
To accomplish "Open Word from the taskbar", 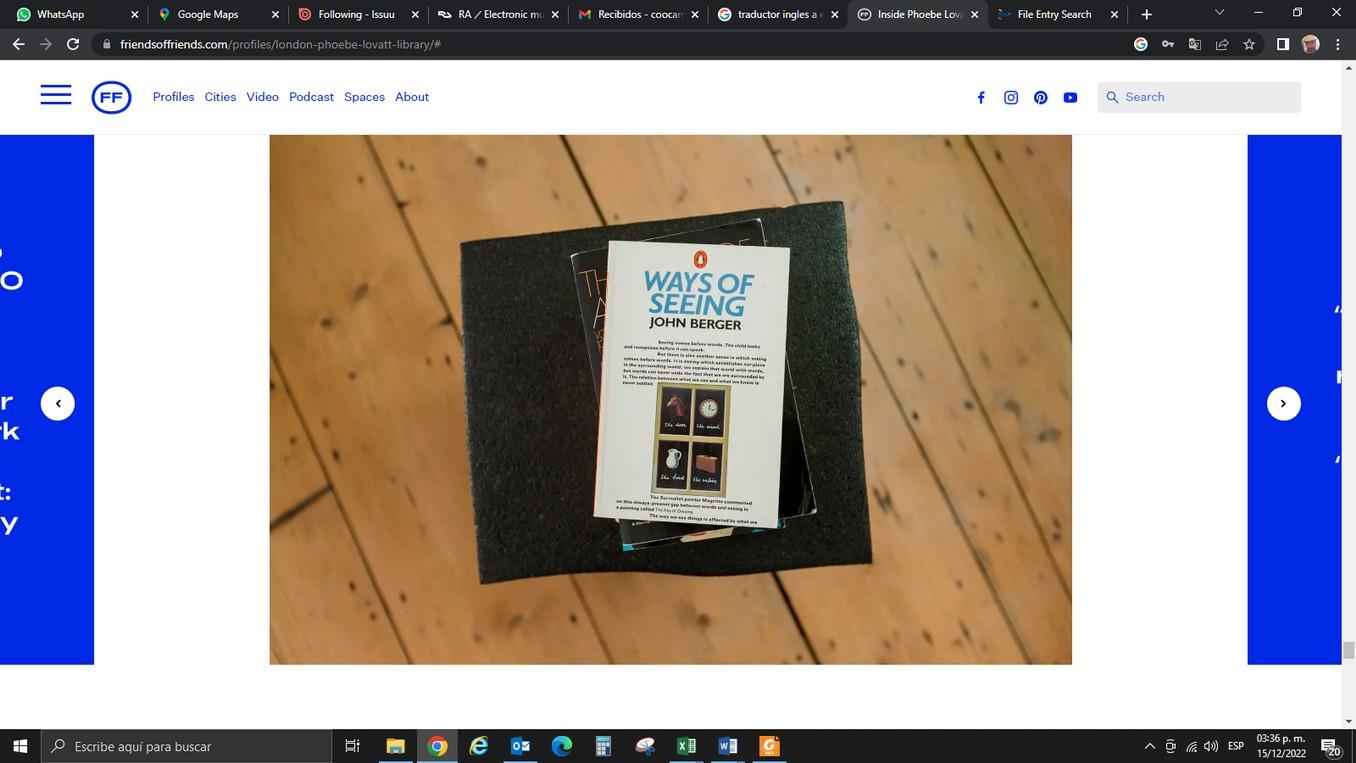I will point(728,746).
